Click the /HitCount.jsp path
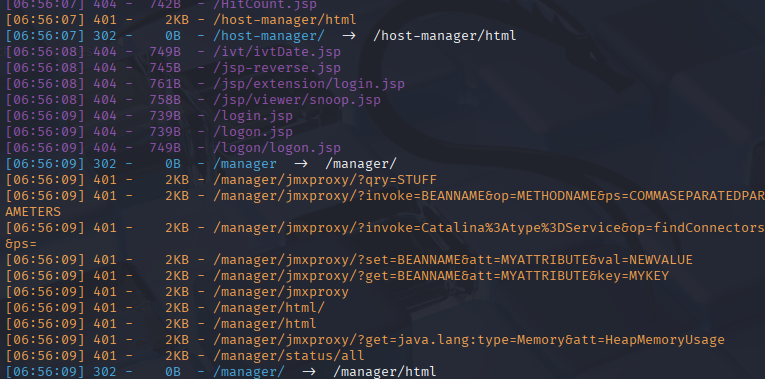This screenshot has width=765, height=379. 265,4
